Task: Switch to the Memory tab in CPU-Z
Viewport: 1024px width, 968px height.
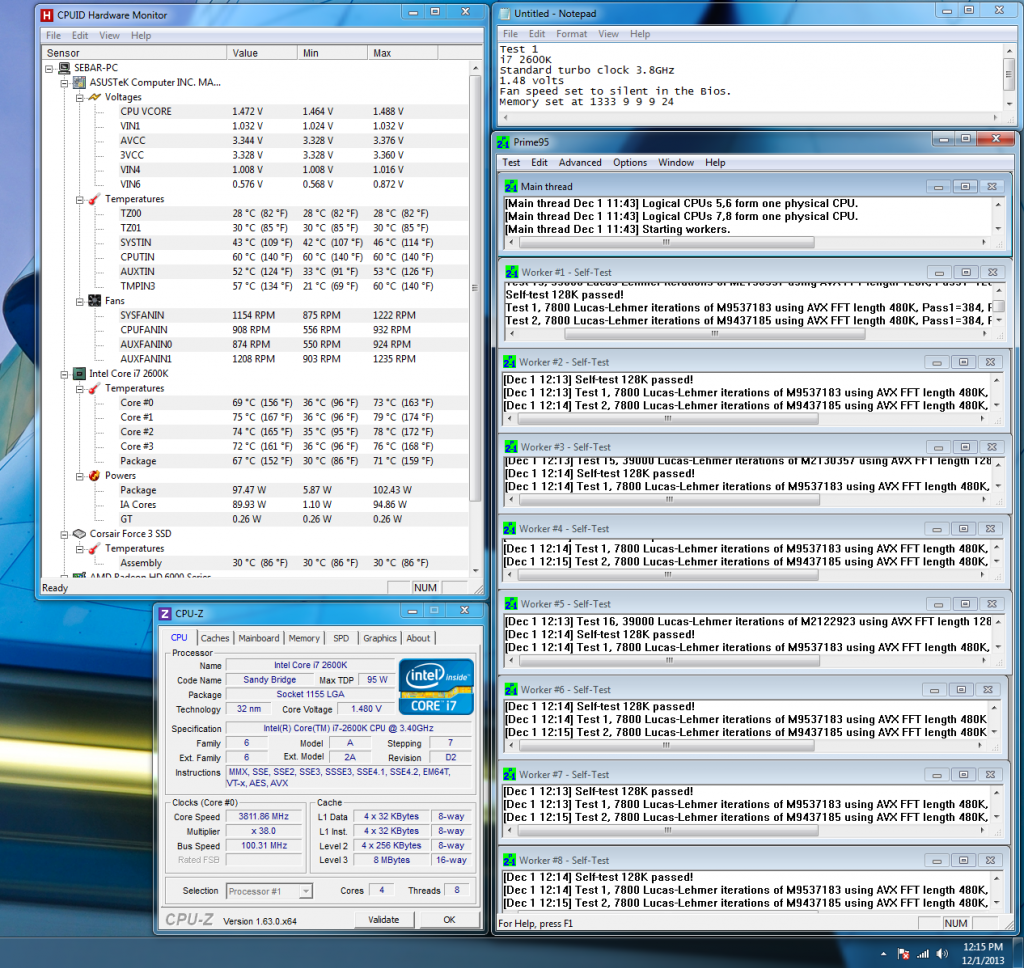Action: 304,638
